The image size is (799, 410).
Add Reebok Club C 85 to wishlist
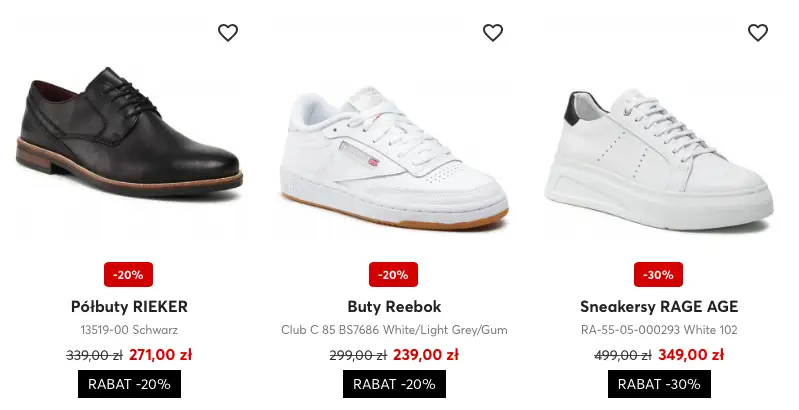tap(493, 33)
